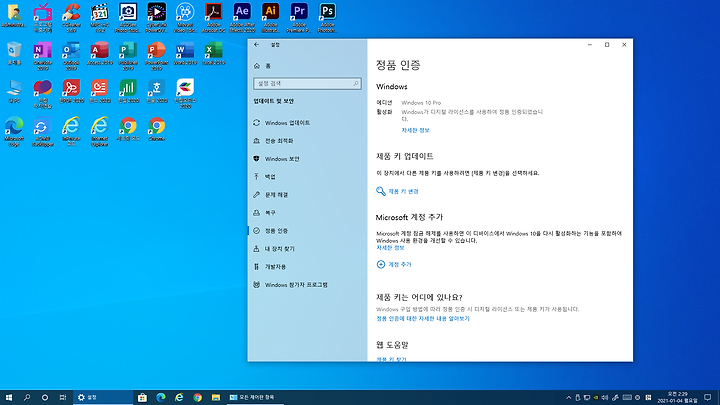Viewport: 720px width, 405px height.
Task: Open Task View on taskbar
Action: 62,398
